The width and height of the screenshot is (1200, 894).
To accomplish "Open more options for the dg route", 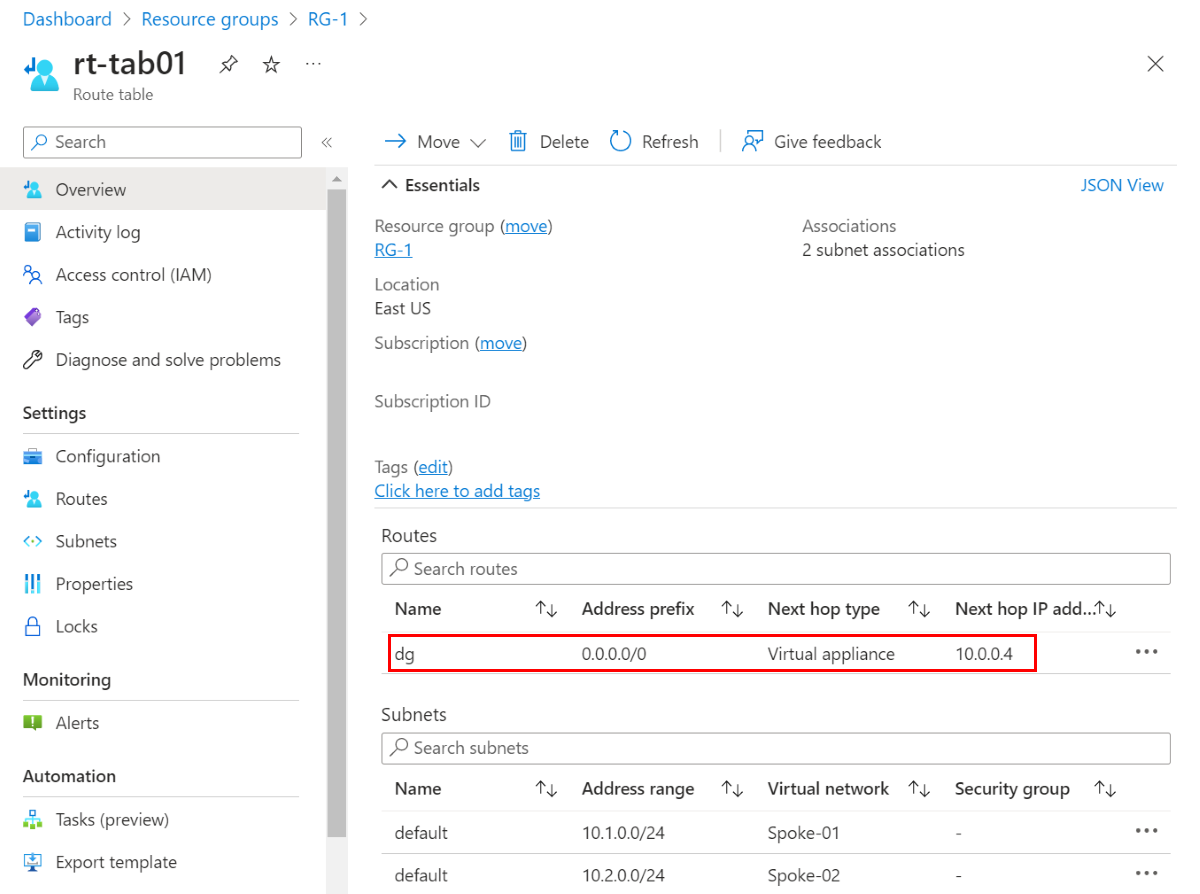I will tap(1147, 652).
